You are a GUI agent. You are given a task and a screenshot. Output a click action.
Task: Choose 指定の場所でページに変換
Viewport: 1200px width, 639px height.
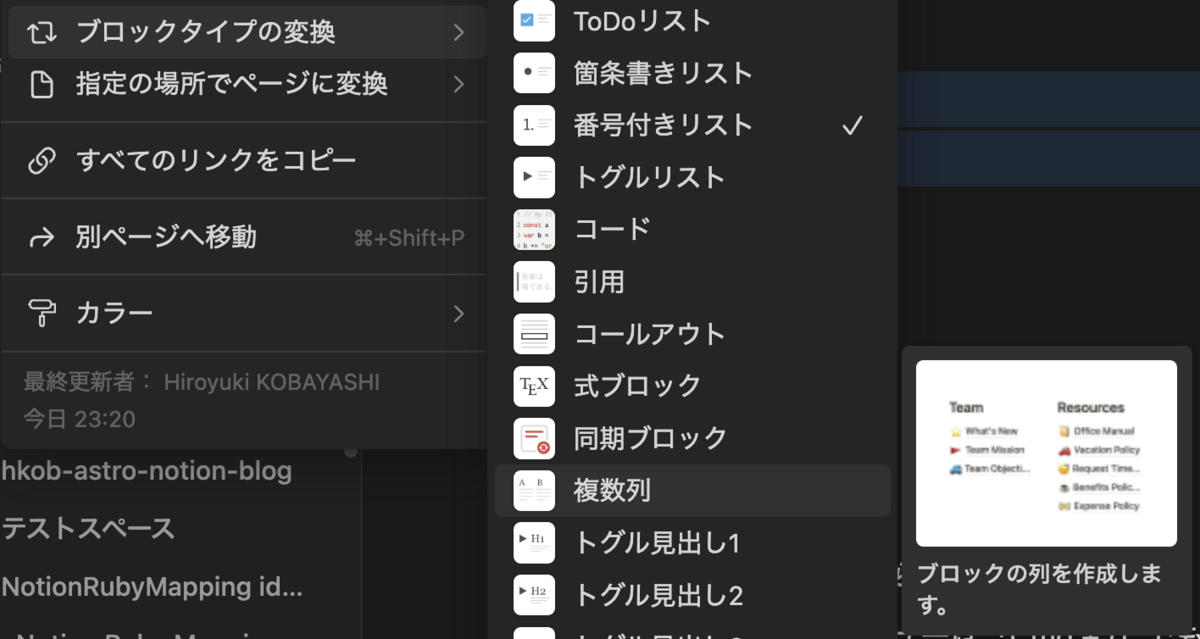247,84
